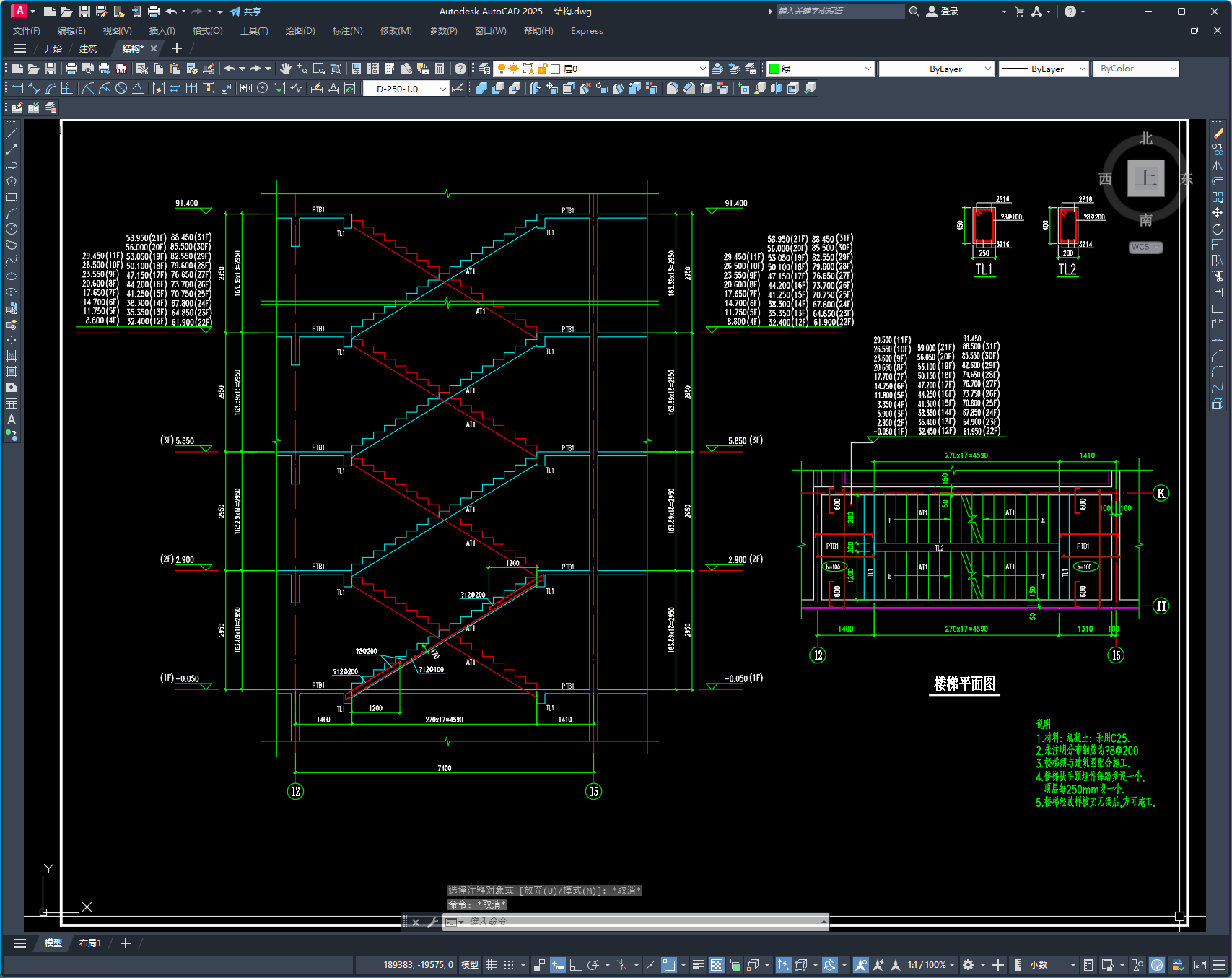The image size is (1232, 978).
Task: Click the keyword search box in title bar
Action: (x=840, y=12)
